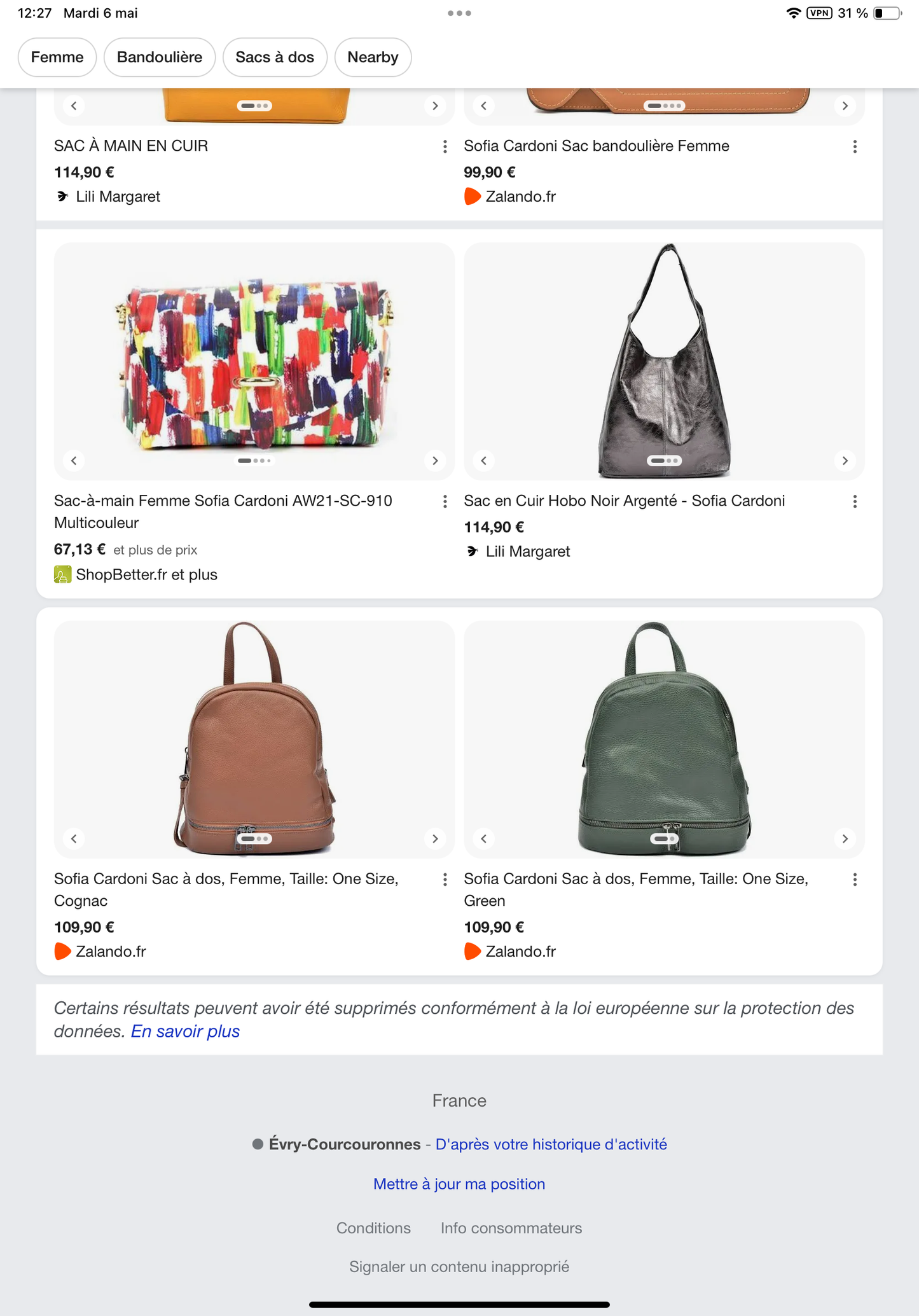Show next image of cognac backpack
The width and height of the screenshot is (919, 1316).
point(435,838)
